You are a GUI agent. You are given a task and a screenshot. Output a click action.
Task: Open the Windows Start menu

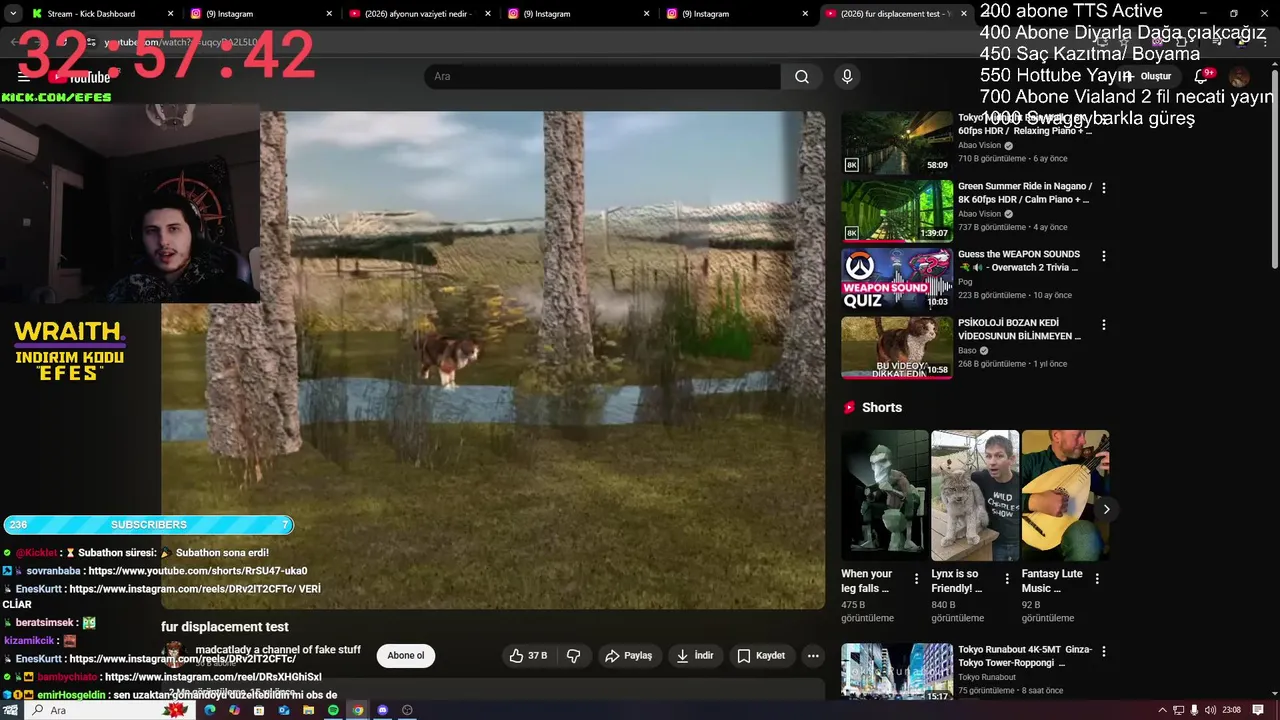(x=12, y=710)
